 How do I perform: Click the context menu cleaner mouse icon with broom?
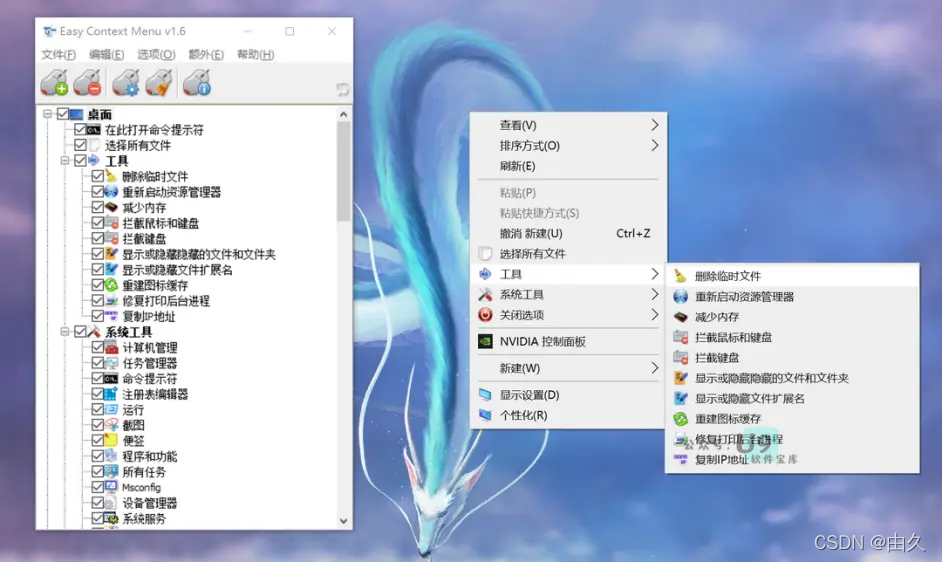pos(159,82)
